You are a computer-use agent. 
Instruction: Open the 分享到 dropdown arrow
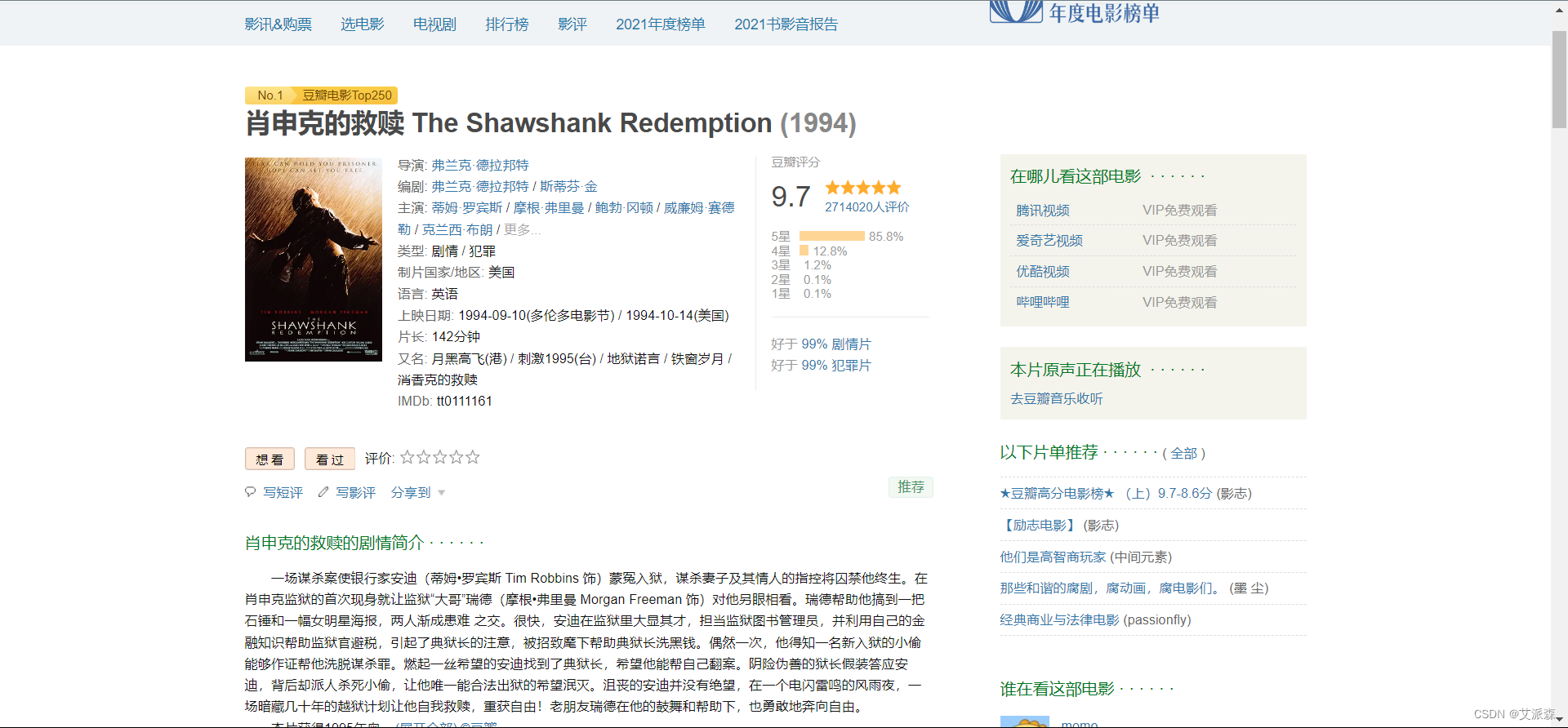point(441,493)
